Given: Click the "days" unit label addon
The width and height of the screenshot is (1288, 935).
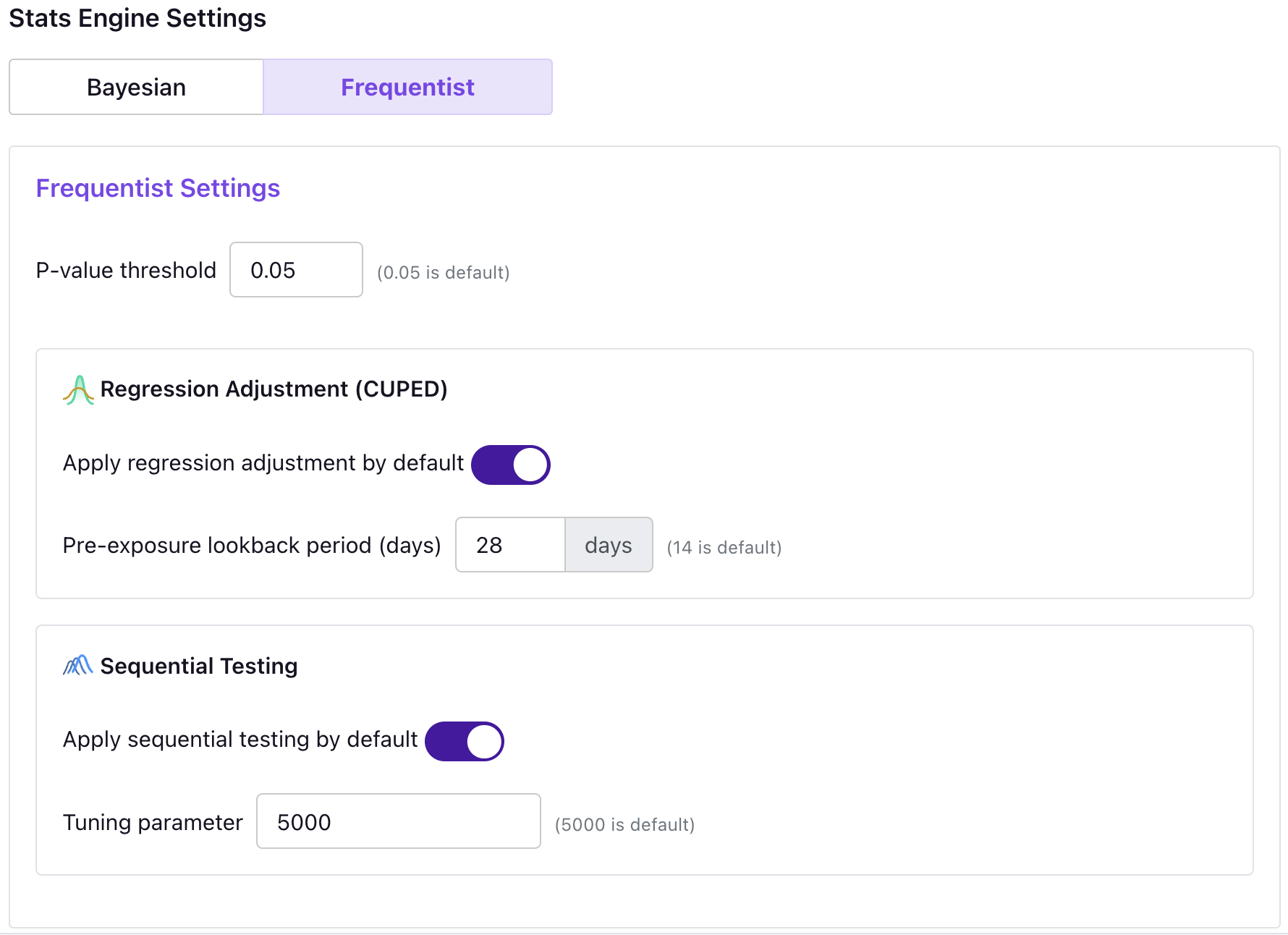Looking at the screenshot, I should tap(609, 545).
